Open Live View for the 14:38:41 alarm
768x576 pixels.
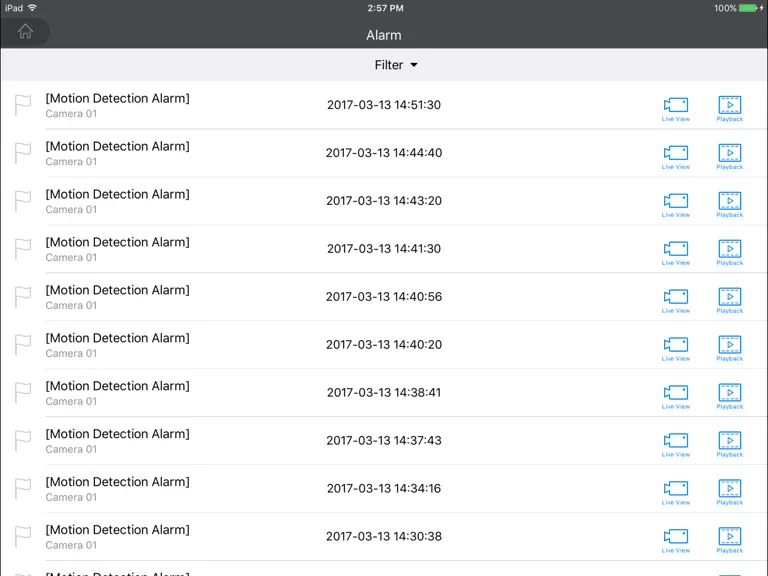point(675,397)
